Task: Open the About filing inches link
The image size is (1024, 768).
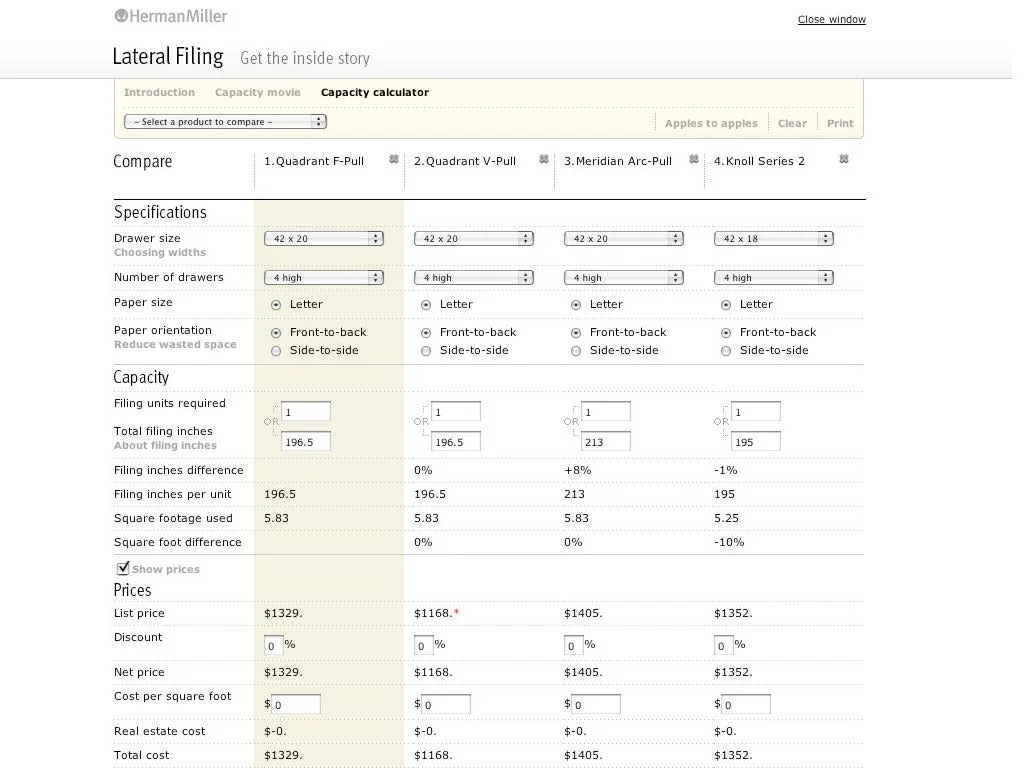Action: 165,445
